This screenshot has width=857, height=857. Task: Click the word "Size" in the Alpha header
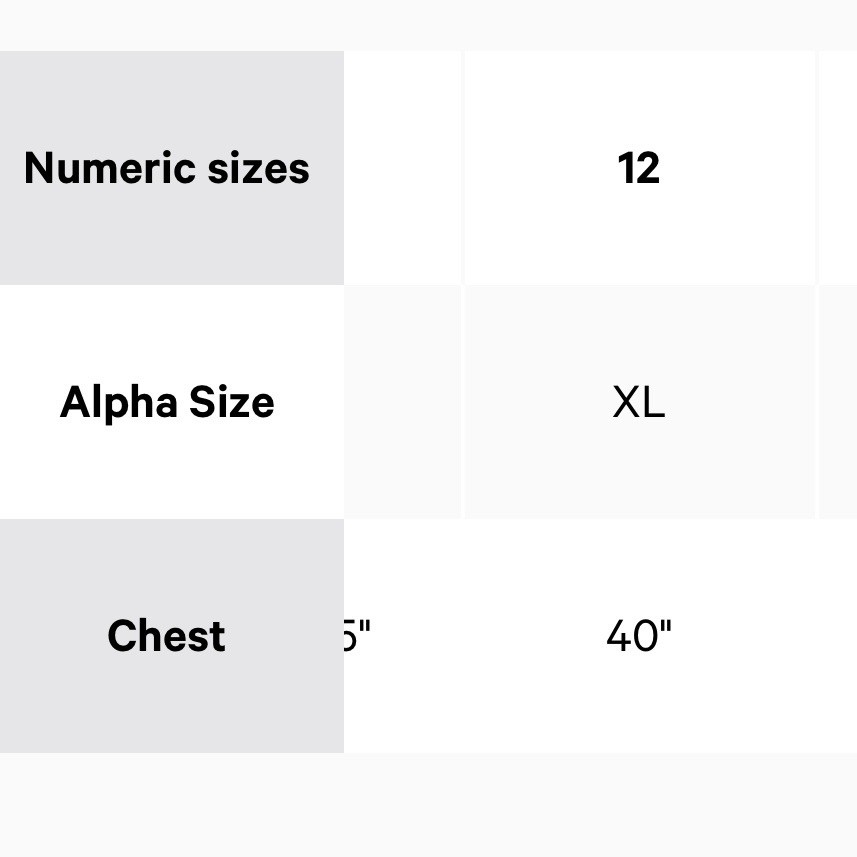[231, 403]
